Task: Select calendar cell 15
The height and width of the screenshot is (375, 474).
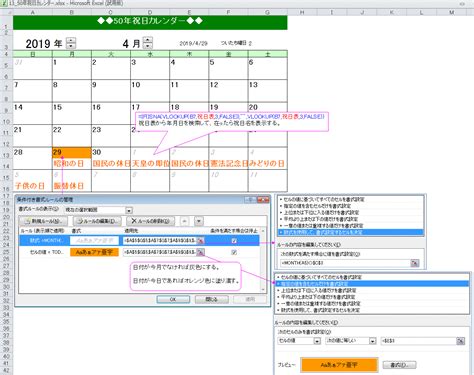Action: tap(72, 108)
